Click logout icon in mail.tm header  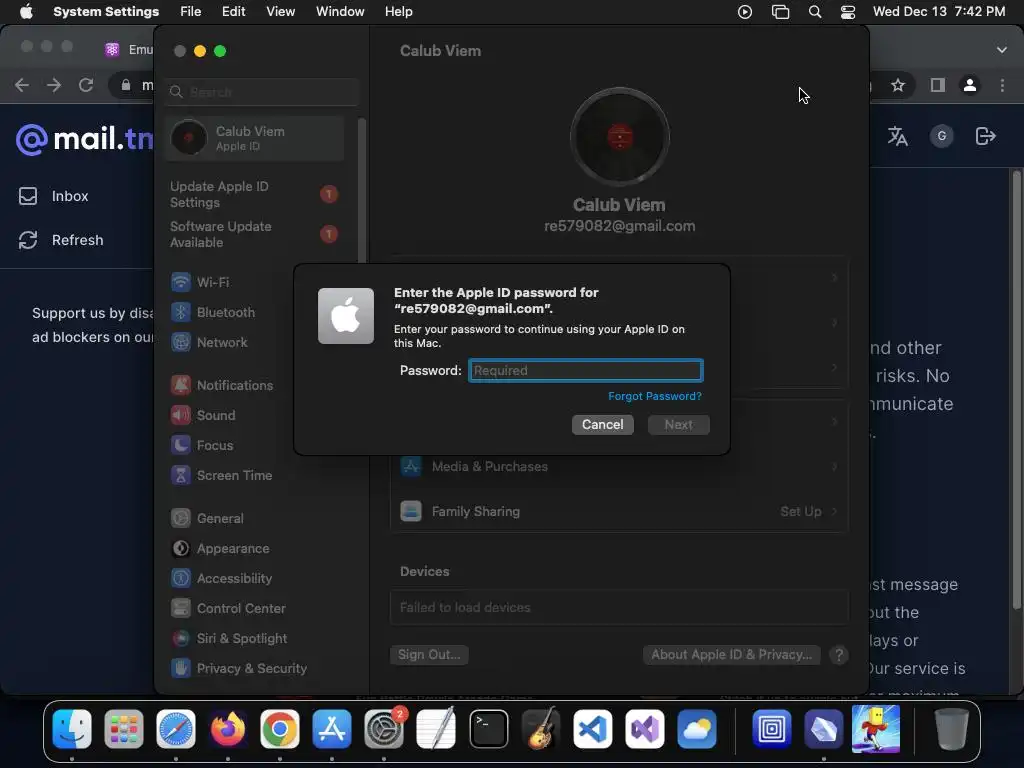tap(985, 136)
